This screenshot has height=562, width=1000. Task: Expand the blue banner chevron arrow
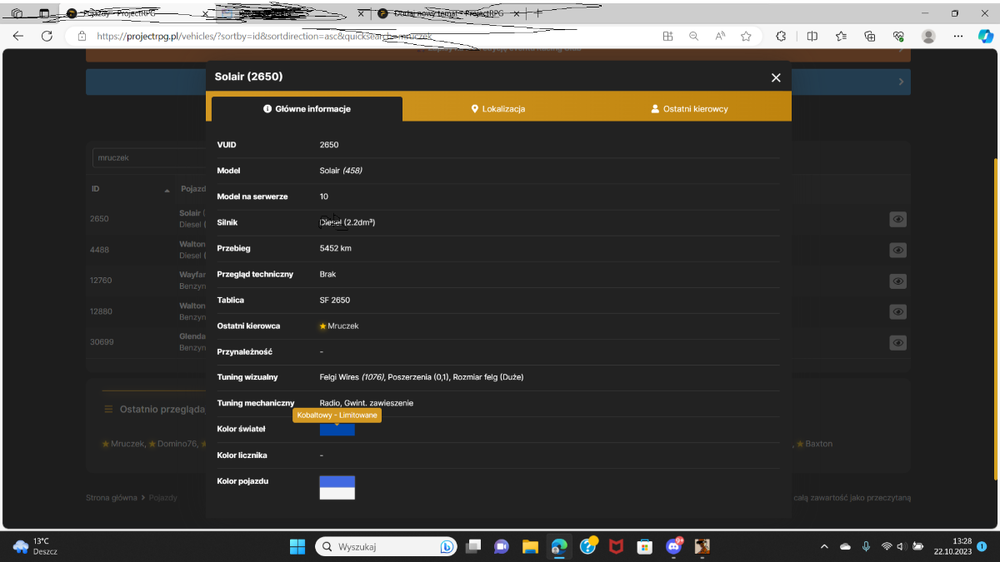[x=901, y=82]
